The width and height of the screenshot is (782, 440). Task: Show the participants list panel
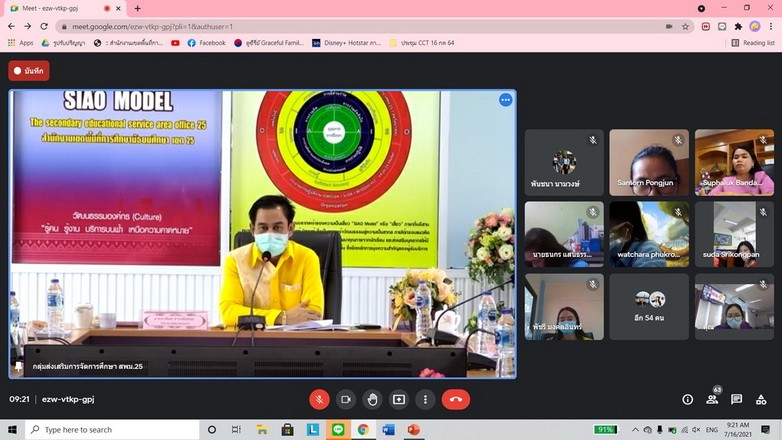click(x=712, y=399)
